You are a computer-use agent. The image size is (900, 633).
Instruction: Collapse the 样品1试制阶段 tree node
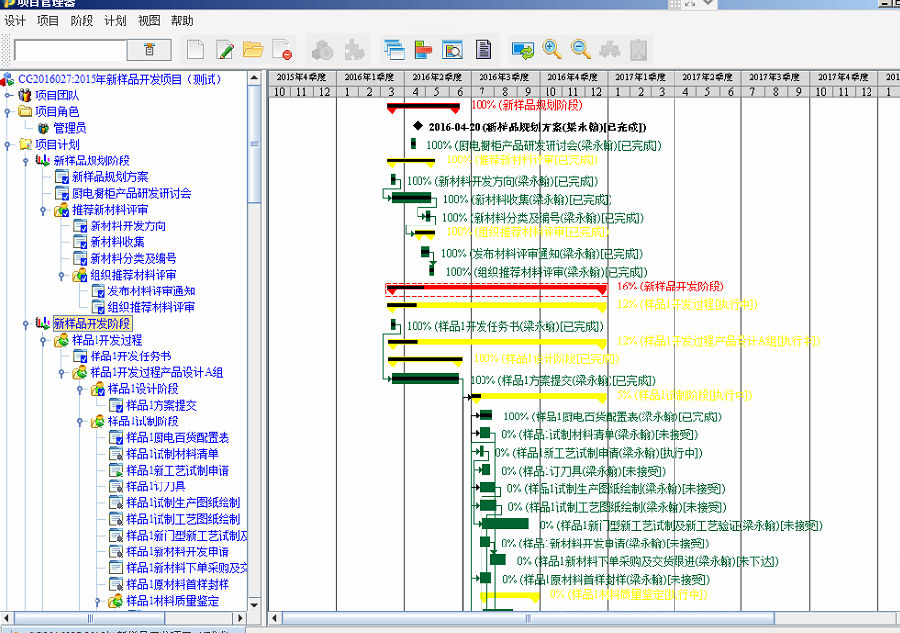[80, 422]
